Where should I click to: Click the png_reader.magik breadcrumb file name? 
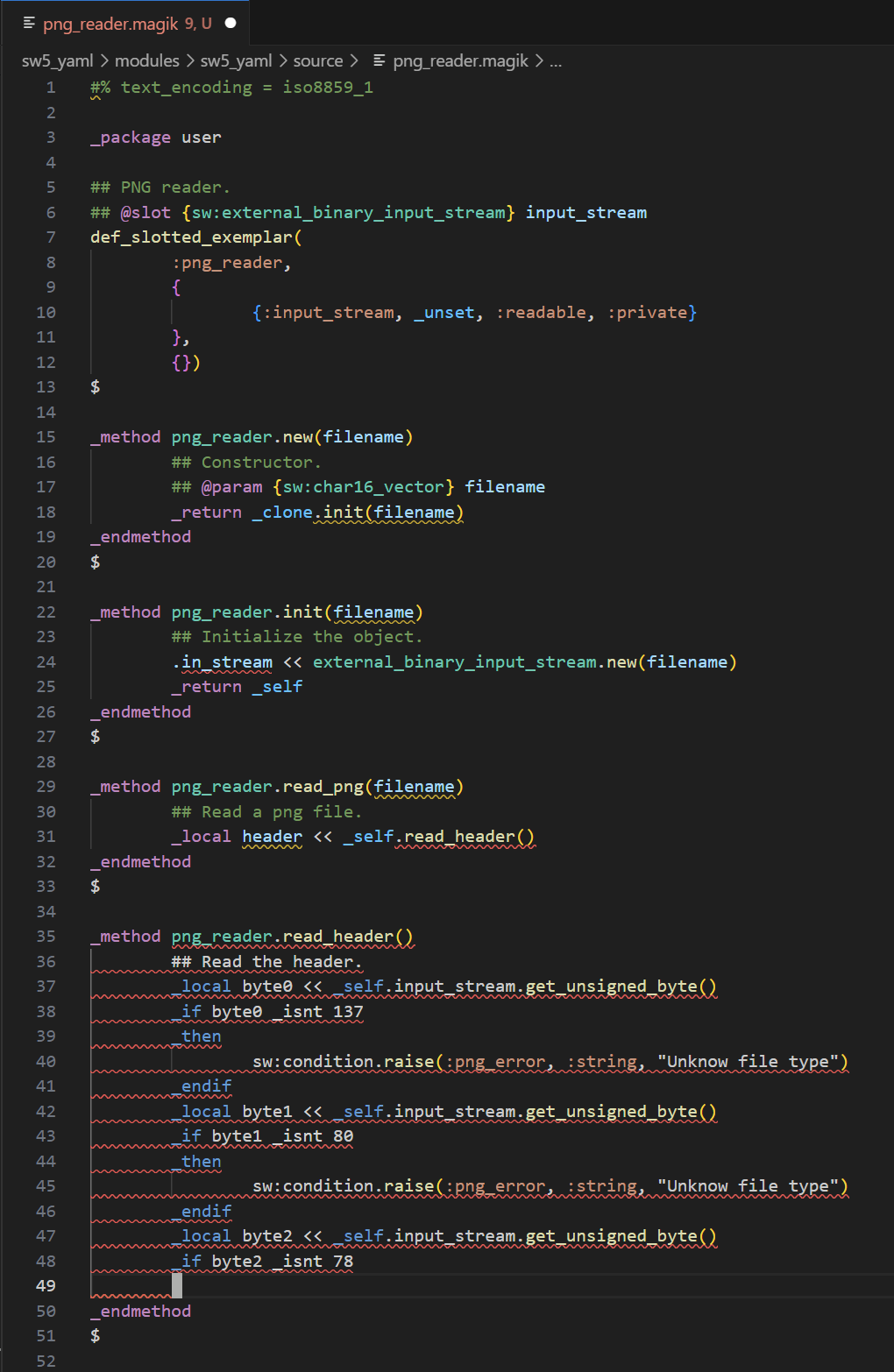point(460,61)
